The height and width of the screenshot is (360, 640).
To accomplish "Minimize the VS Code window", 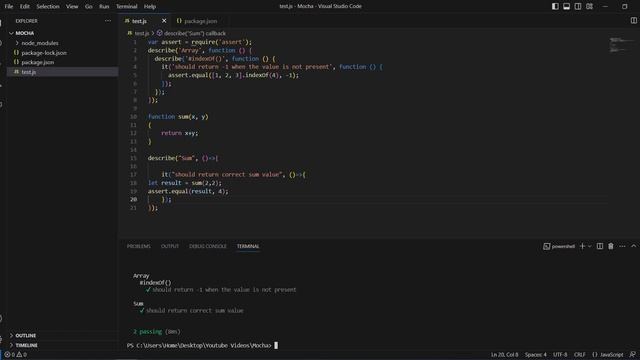I will pos(606,6).
